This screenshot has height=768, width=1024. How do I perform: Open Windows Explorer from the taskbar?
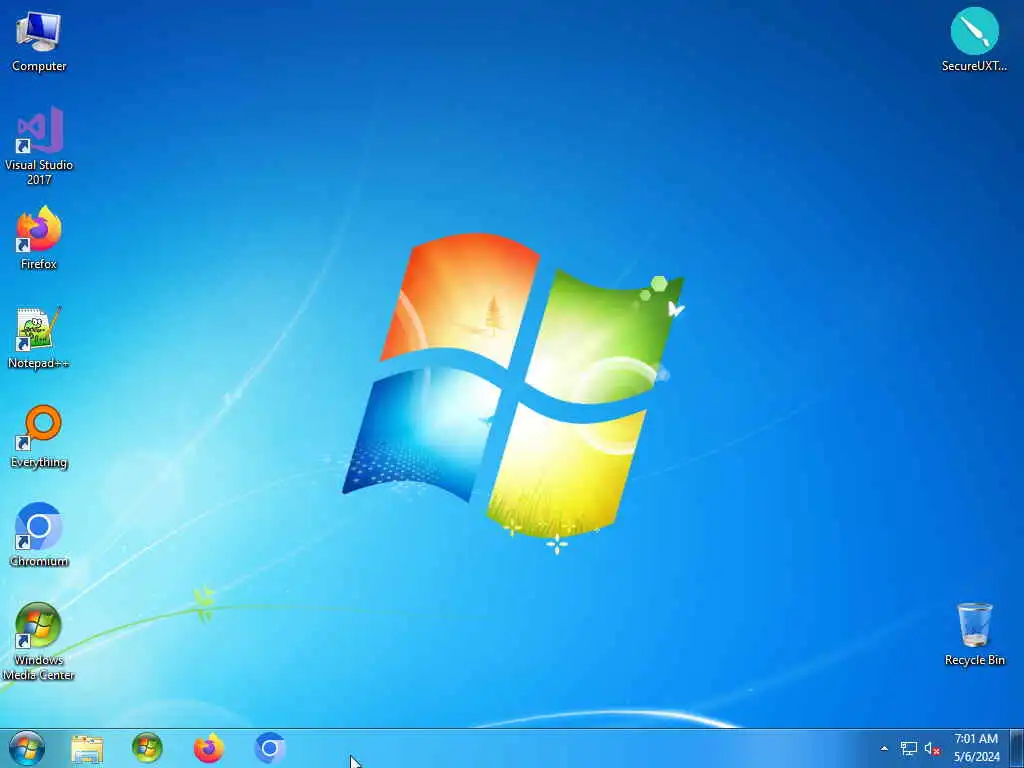click(x=87, y=748)
